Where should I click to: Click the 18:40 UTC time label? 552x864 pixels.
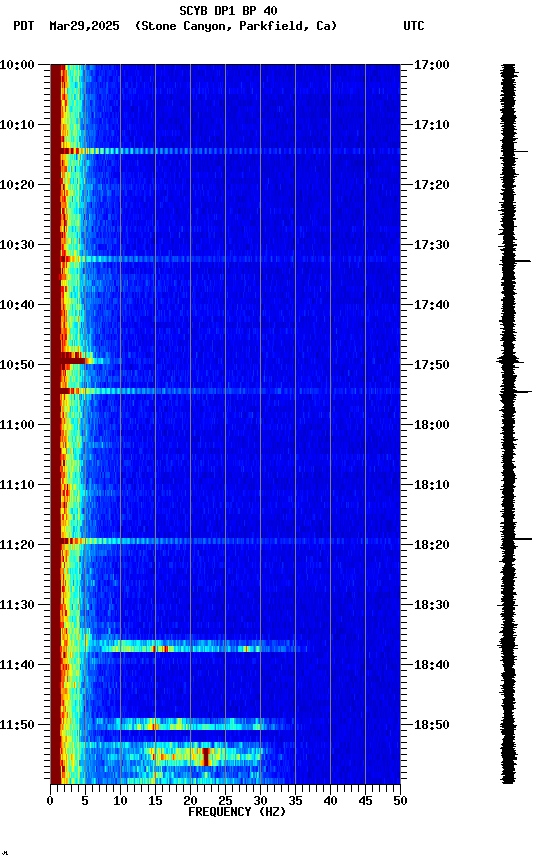[x=431, y=665]
